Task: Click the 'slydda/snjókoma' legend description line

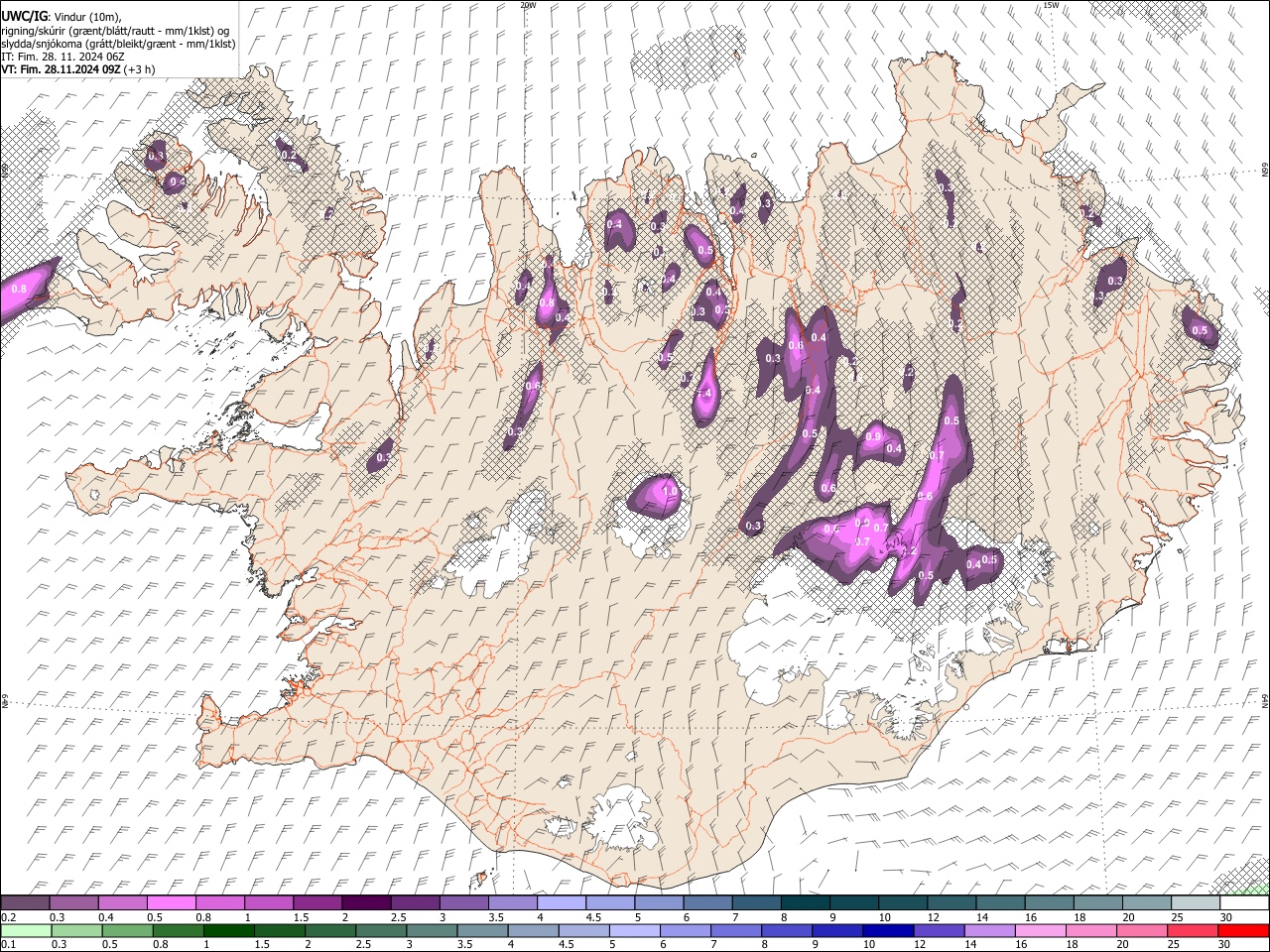Action: tap(118, 44)
